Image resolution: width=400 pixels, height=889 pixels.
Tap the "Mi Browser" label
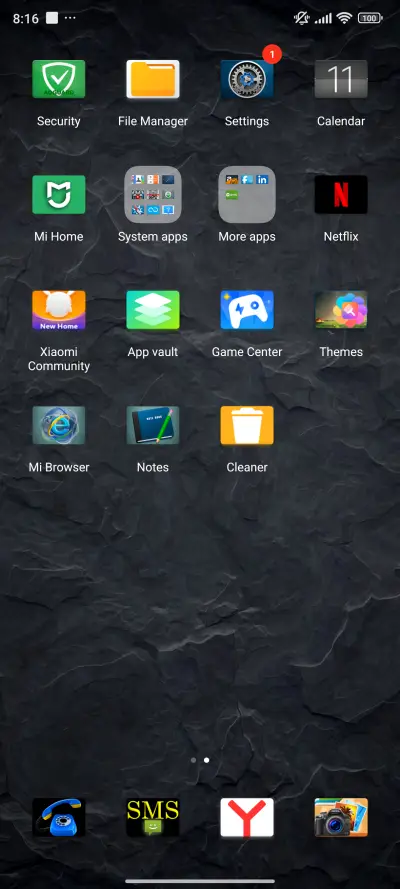(x=59, y=468)
